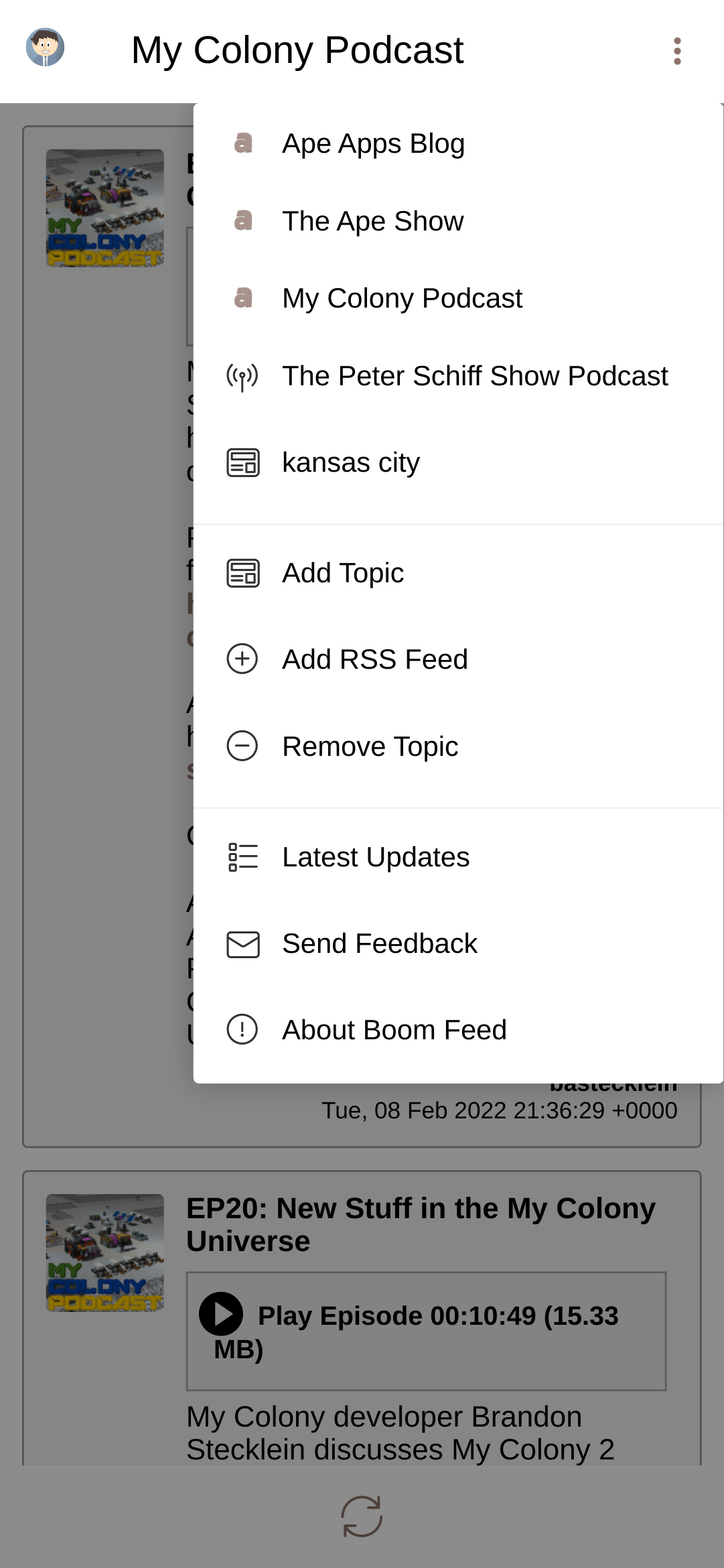
Task: Tap the About Boom Feed info icon
Action: pyautogui.click(x=242, y=1030)
